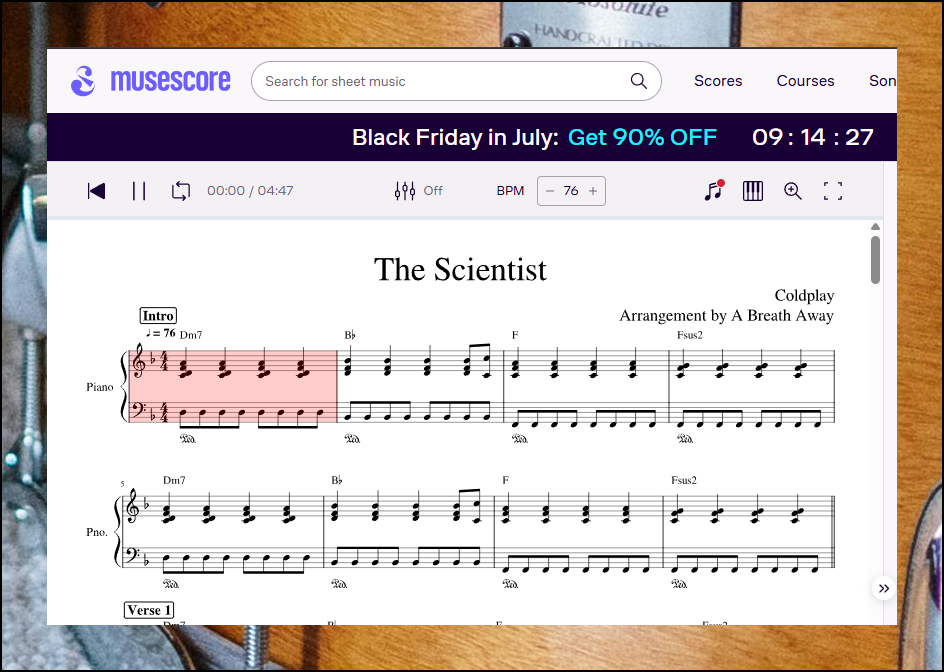Click the 'Black Friday in July:' text
Viewport: 944px width, 672px height.
[x=456, y=137]
